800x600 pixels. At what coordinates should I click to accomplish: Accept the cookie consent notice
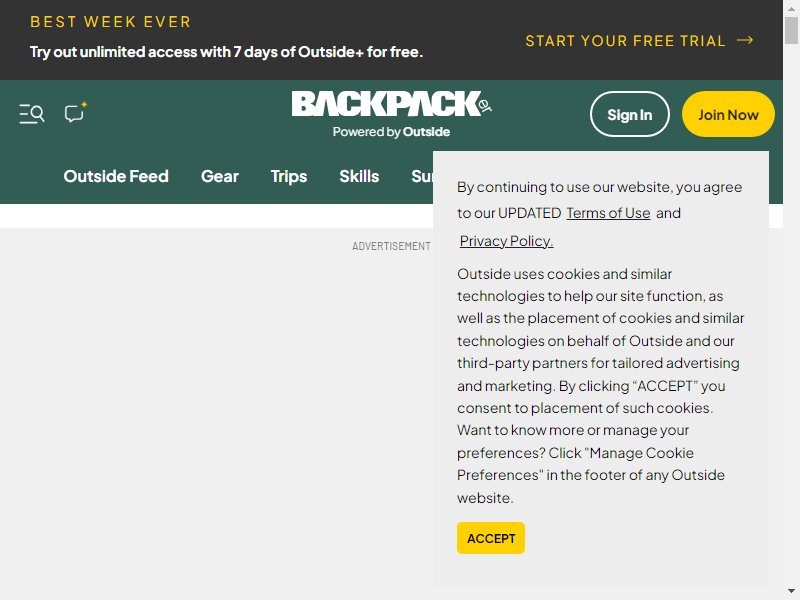[491, 538]
